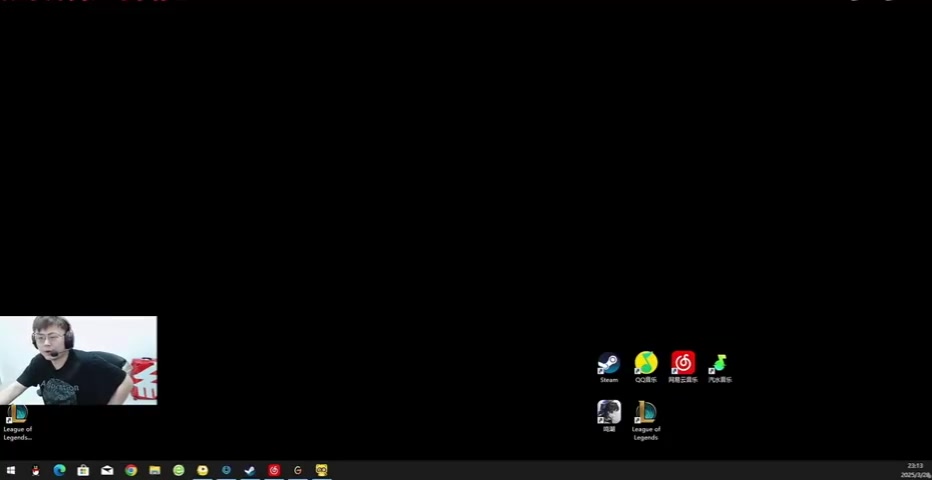Launch Google Chrome from the taskbar
This screenshot has width=932, height=480.
click(x=131, y=470)
